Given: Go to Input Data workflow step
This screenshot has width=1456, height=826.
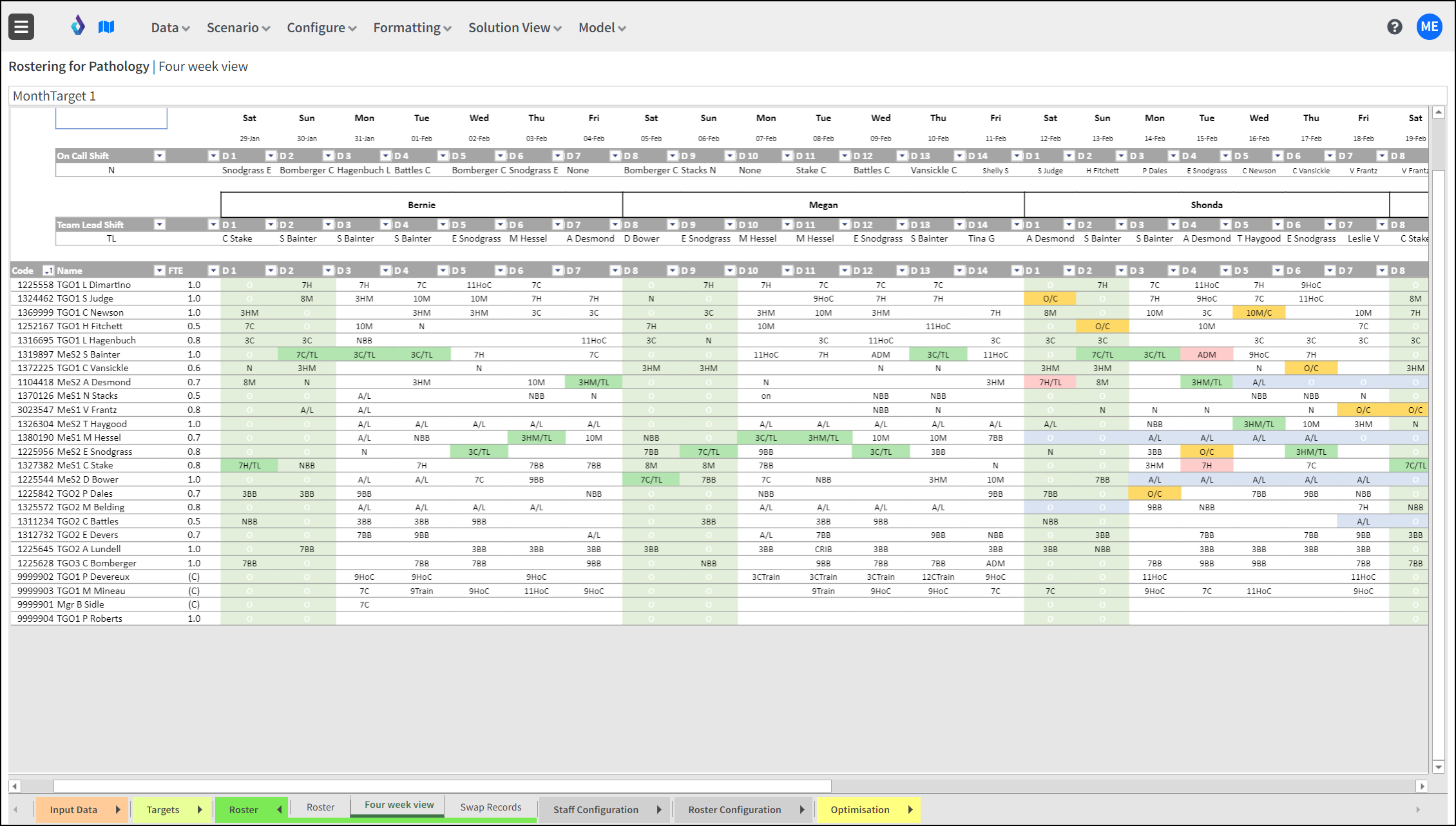Looking at the screenshot, I should click(73, 810).
